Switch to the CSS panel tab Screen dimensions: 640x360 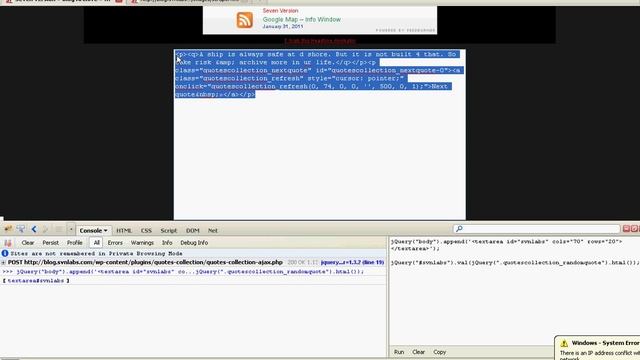point(146,231)
